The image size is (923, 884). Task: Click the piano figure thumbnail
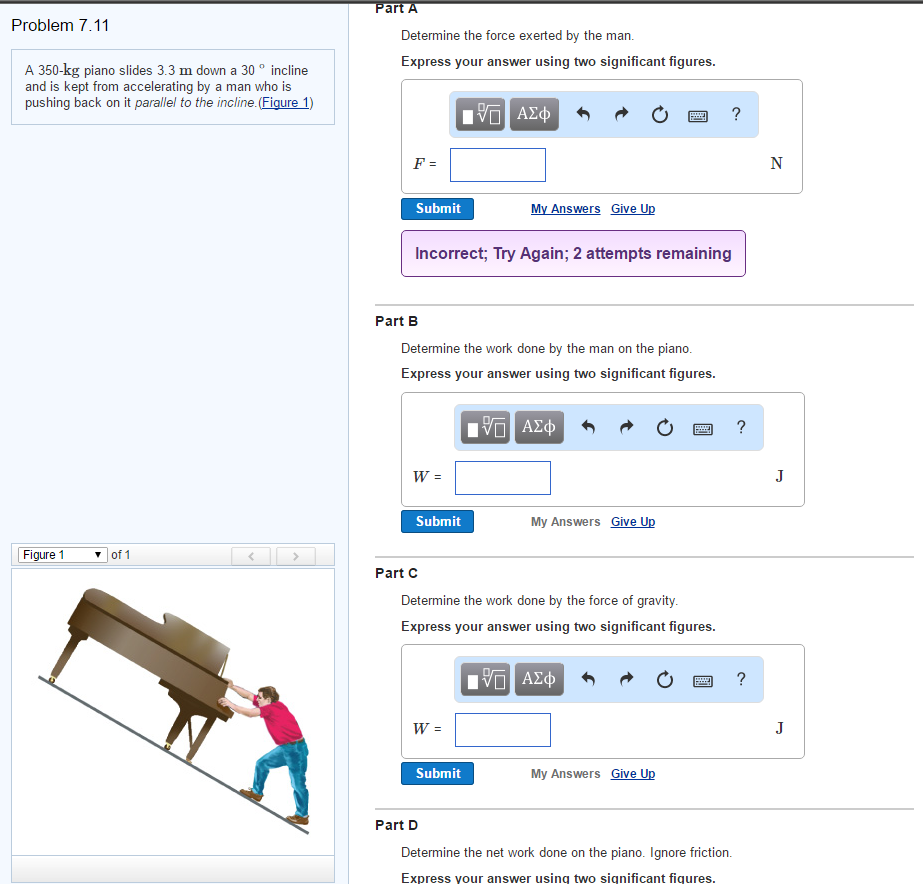click(172, 710)
